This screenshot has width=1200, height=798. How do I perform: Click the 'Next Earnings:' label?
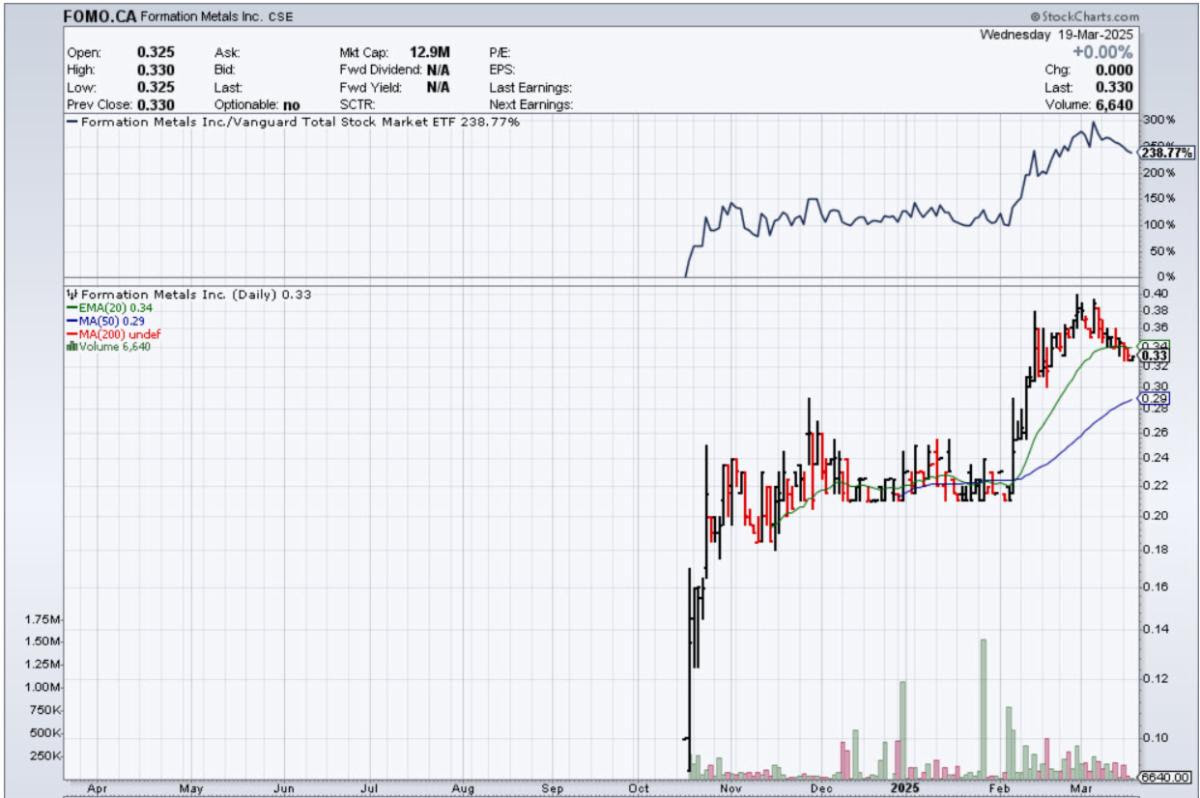coord(531,104)
